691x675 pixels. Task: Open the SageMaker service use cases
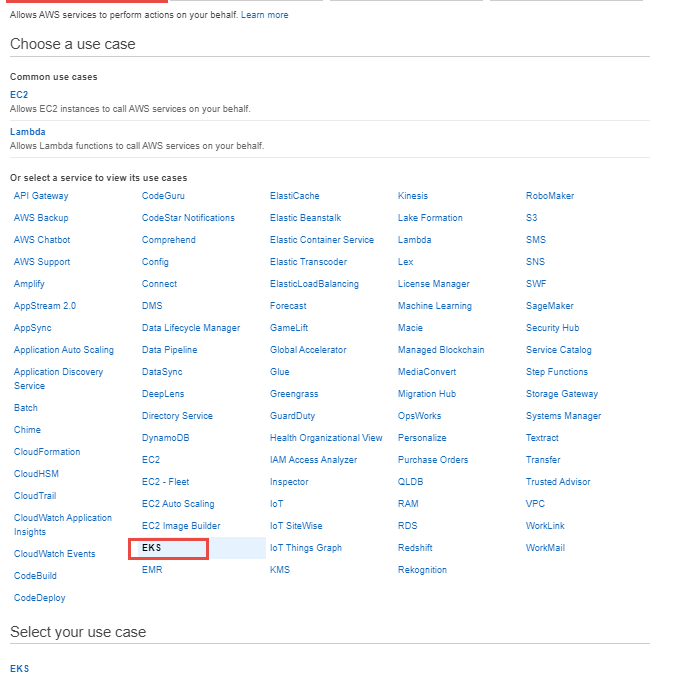click(550, 306)
